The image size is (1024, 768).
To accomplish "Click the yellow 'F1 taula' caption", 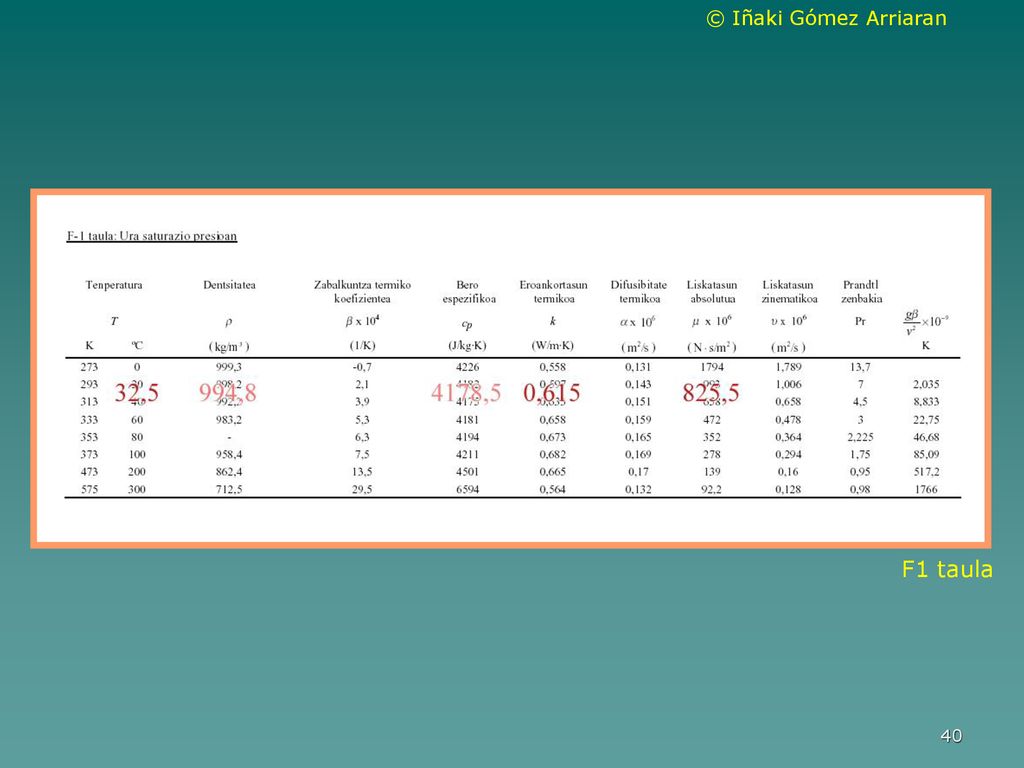I will (947, 569).
